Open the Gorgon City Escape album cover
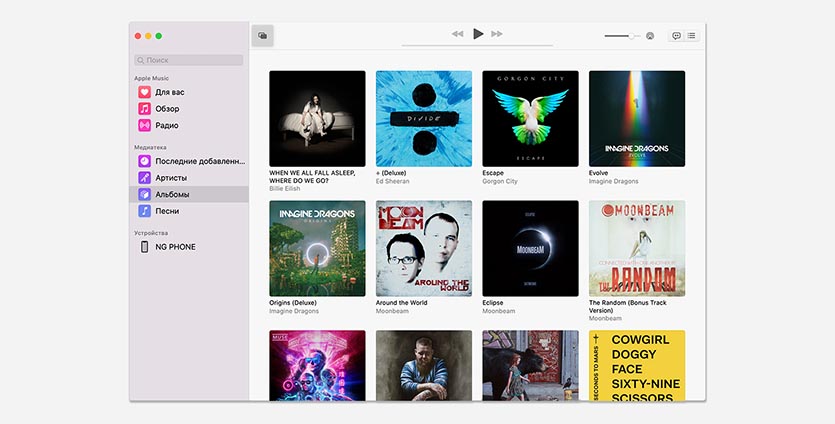835x424 pixels. click(x=530, y=119)
